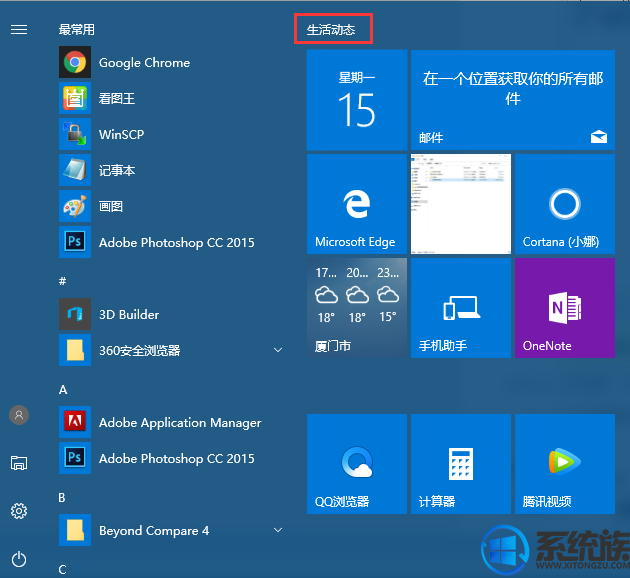
Task: Open the Cortana (小娜) tile
Action: pos(565,204)
